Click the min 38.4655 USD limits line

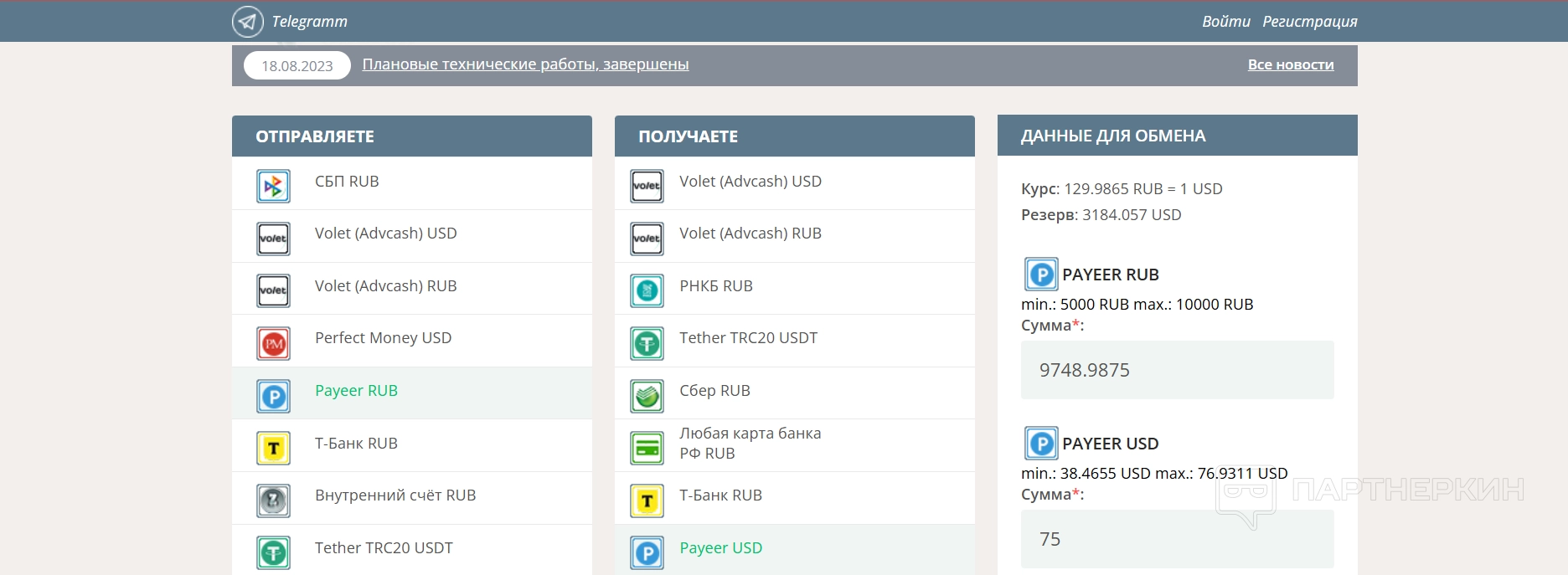(x=1154, y=474)
